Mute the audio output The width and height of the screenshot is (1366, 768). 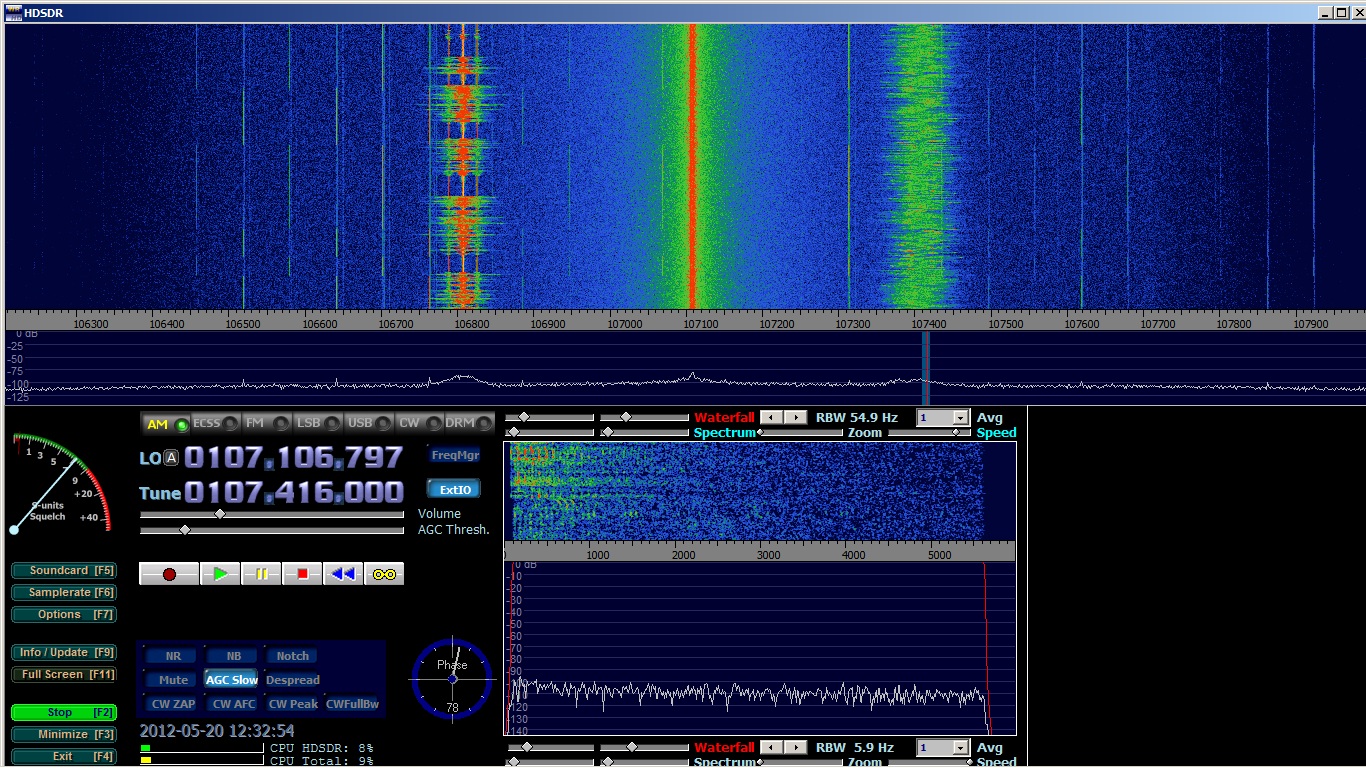(x=173, y=680)
